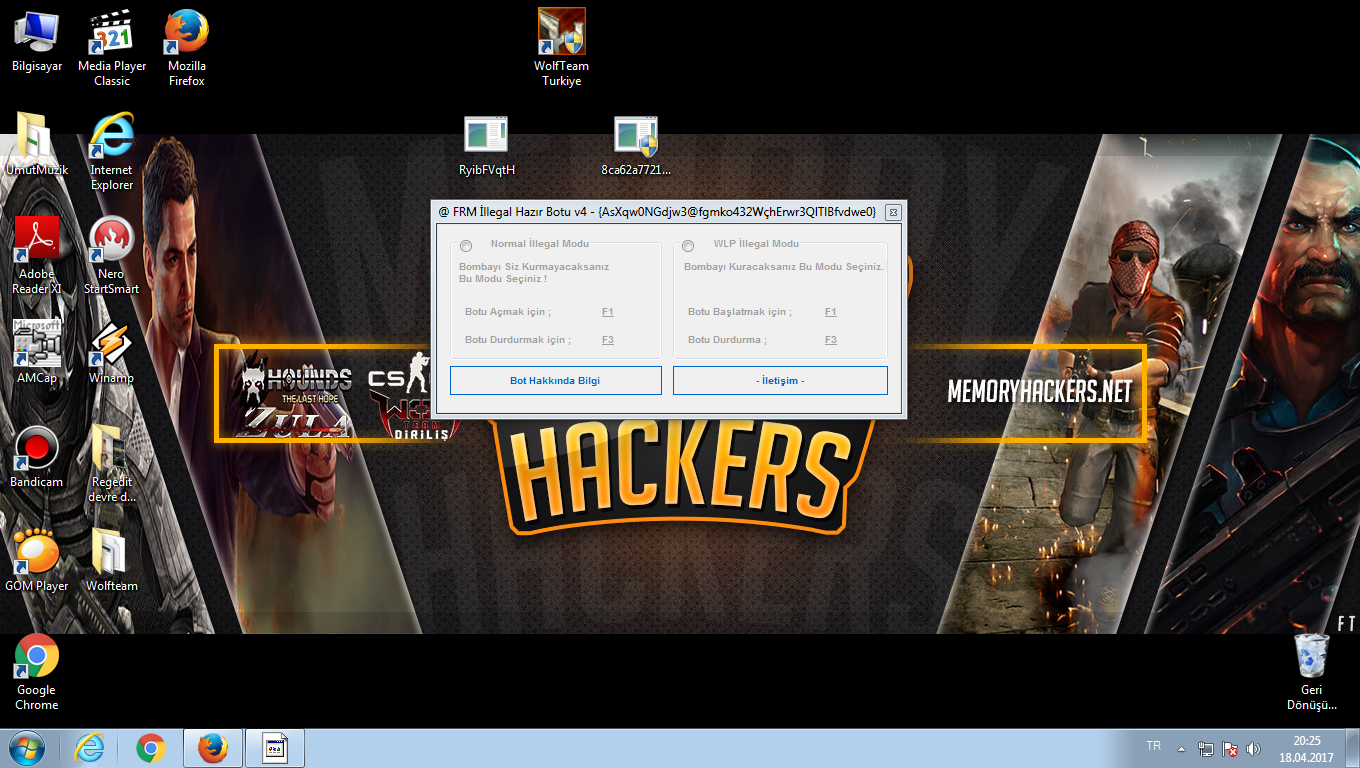
Task: Open the Windows Start menu
Action: tap(27, 748)
